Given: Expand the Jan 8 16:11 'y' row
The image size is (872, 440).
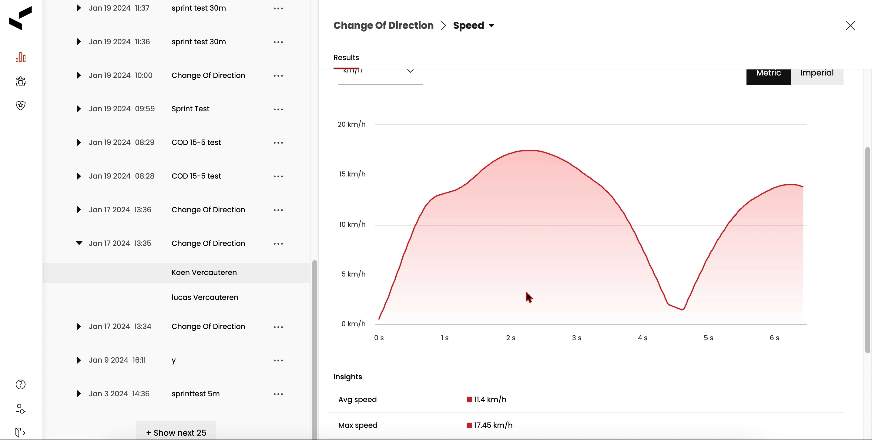Looking at the screenshot, I should pyautogui.click(x=78, y=360).
